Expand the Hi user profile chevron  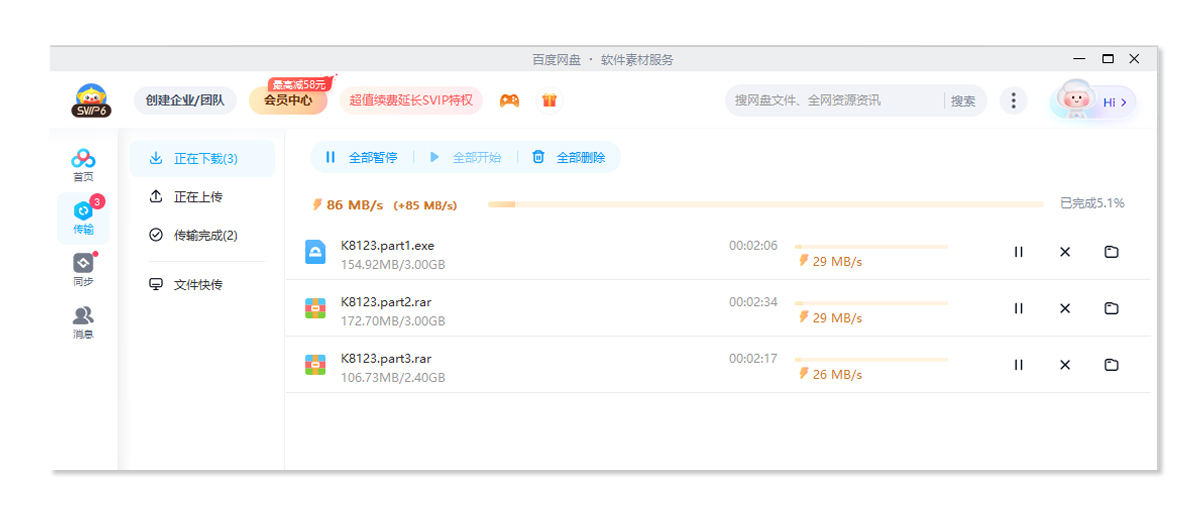[1124, 102]
